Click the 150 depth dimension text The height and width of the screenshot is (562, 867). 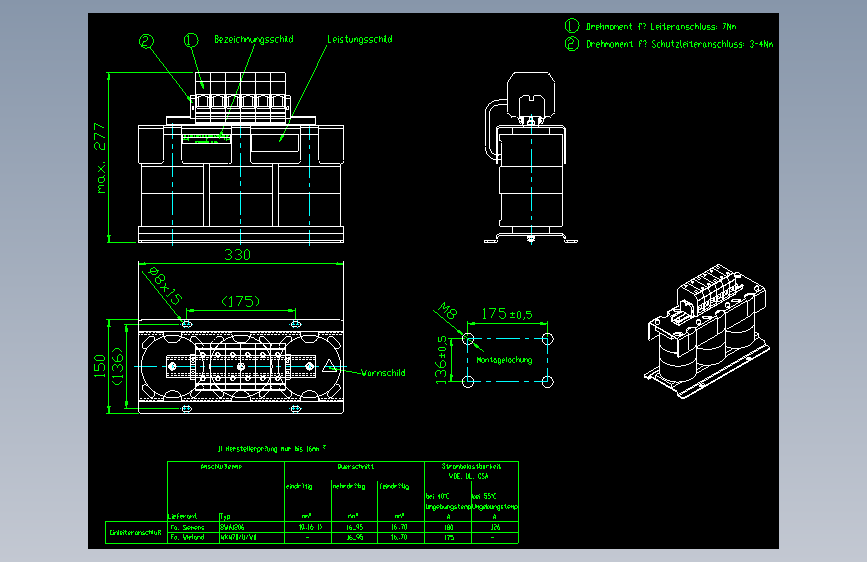(100, 366)
